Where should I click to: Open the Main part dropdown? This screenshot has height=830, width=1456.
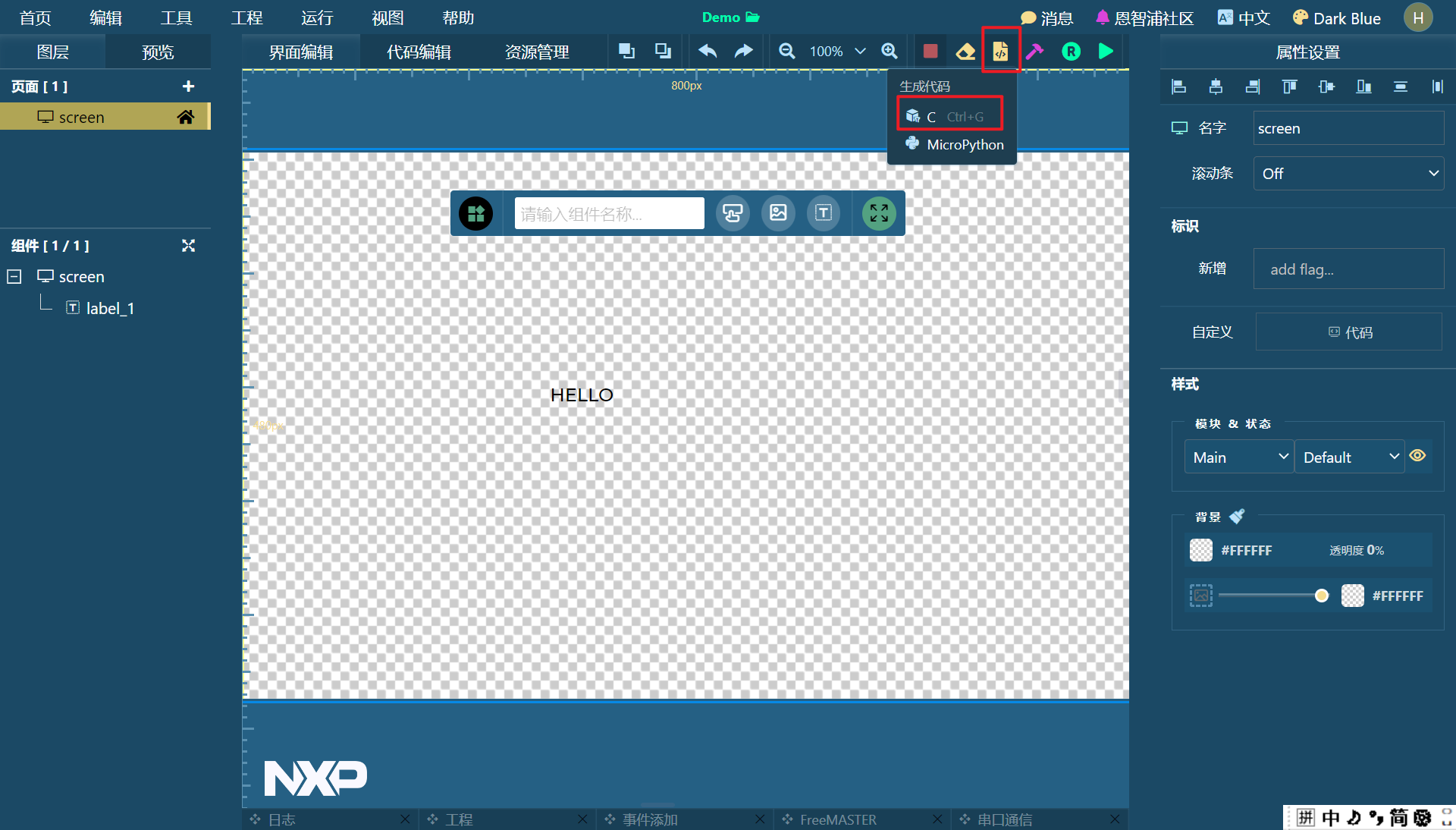point(1238,457)
